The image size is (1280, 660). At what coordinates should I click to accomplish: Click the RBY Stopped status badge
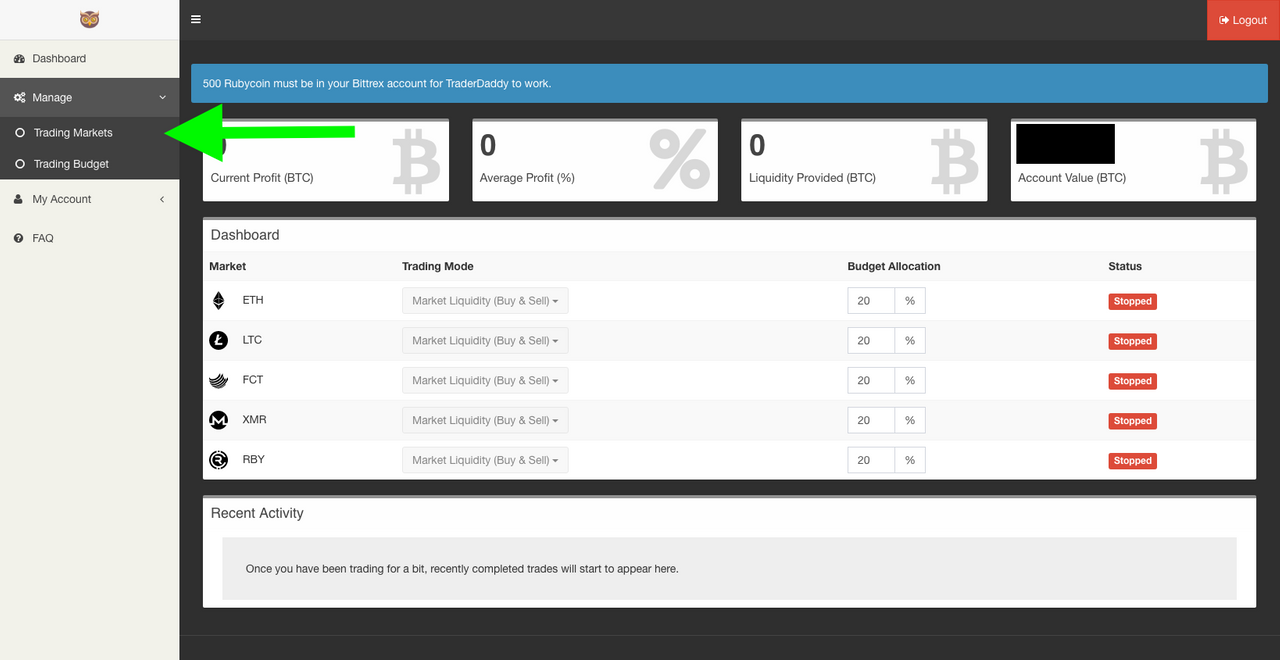1132,461
